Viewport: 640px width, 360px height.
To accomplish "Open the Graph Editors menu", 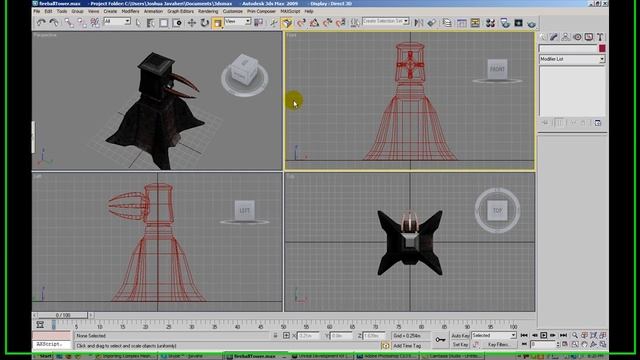I will (180, 11).
